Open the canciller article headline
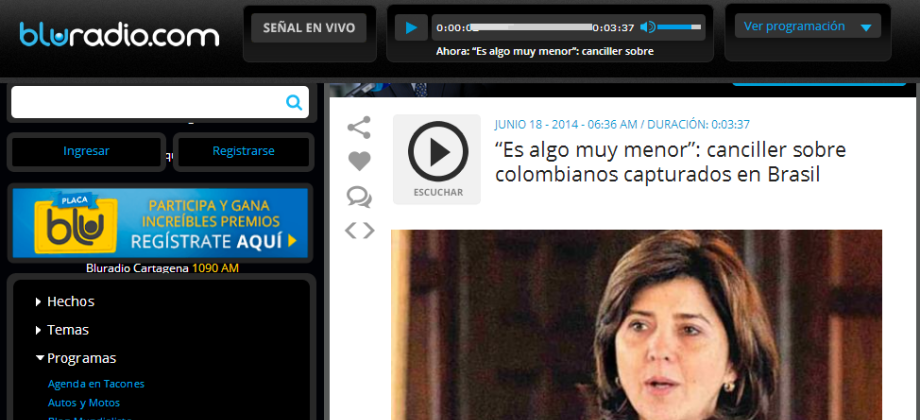Image resolution: width=920 pixels, height=420 pixels. tap(670, 162)
